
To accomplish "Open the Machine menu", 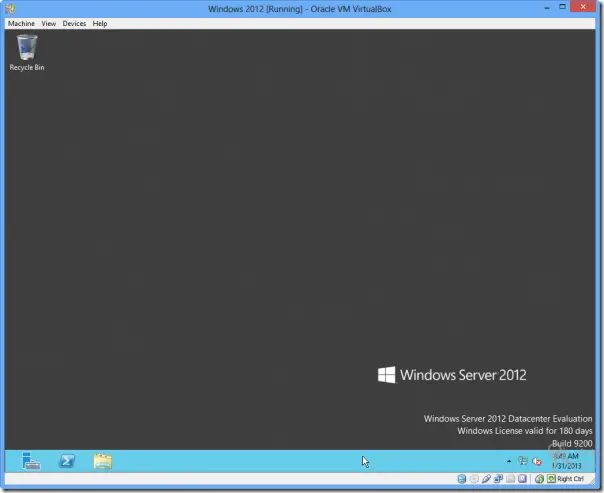I will coord(21,23).
